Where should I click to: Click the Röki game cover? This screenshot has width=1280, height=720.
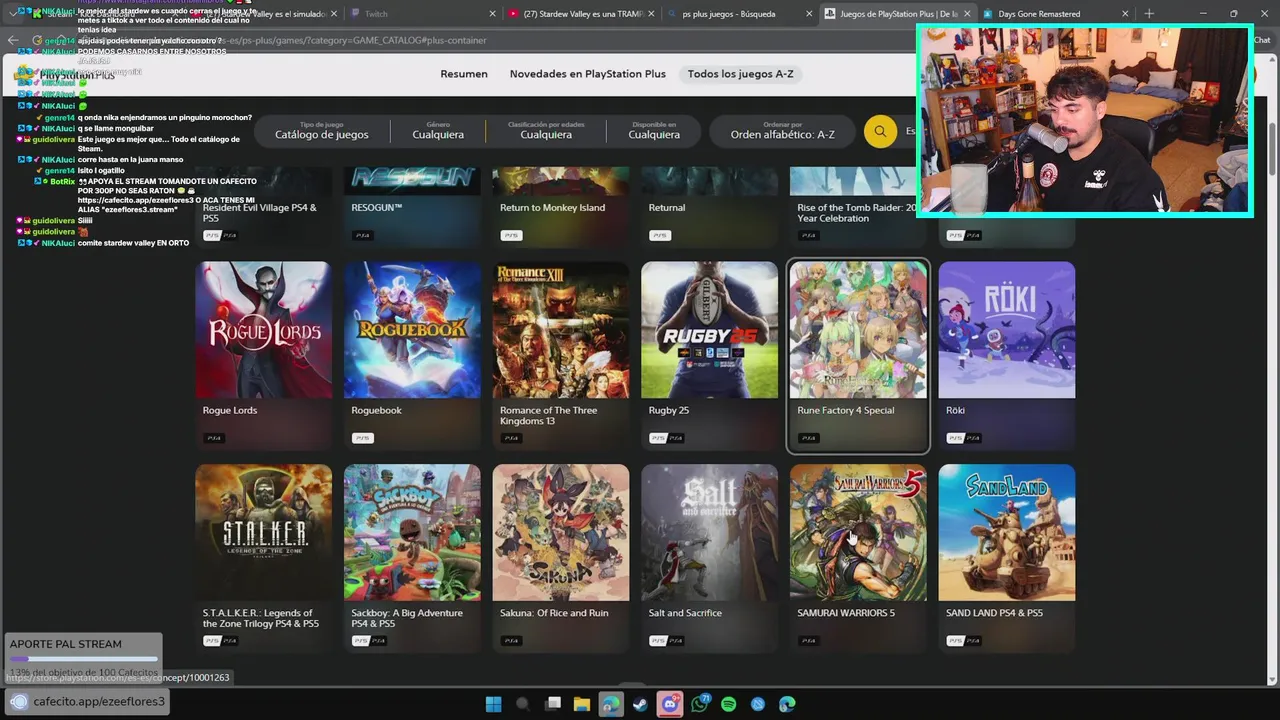pyautogui.click(x=1007, y=330)
